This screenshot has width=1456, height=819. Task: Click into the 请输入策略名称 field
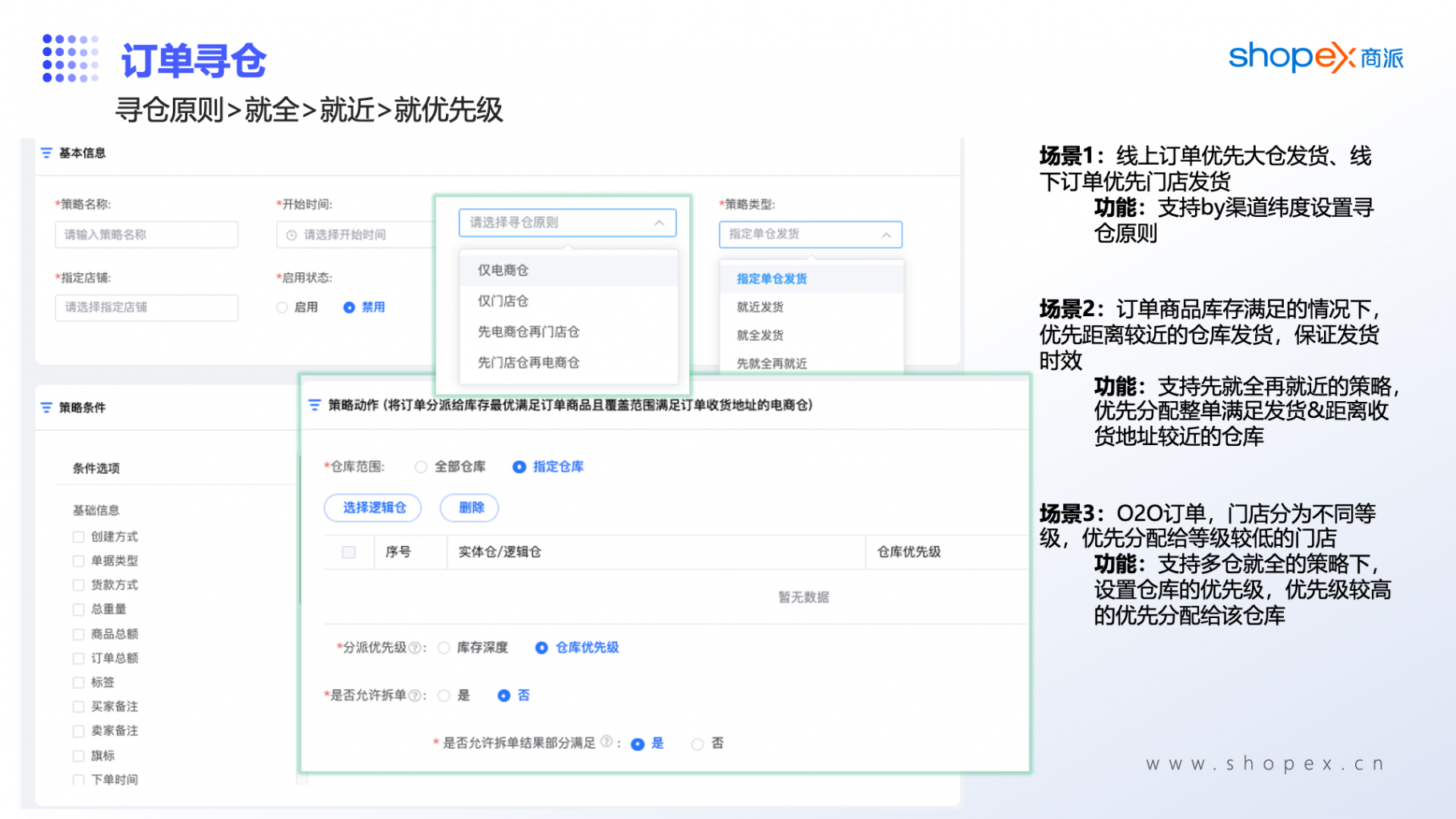[x=146, y=235]
